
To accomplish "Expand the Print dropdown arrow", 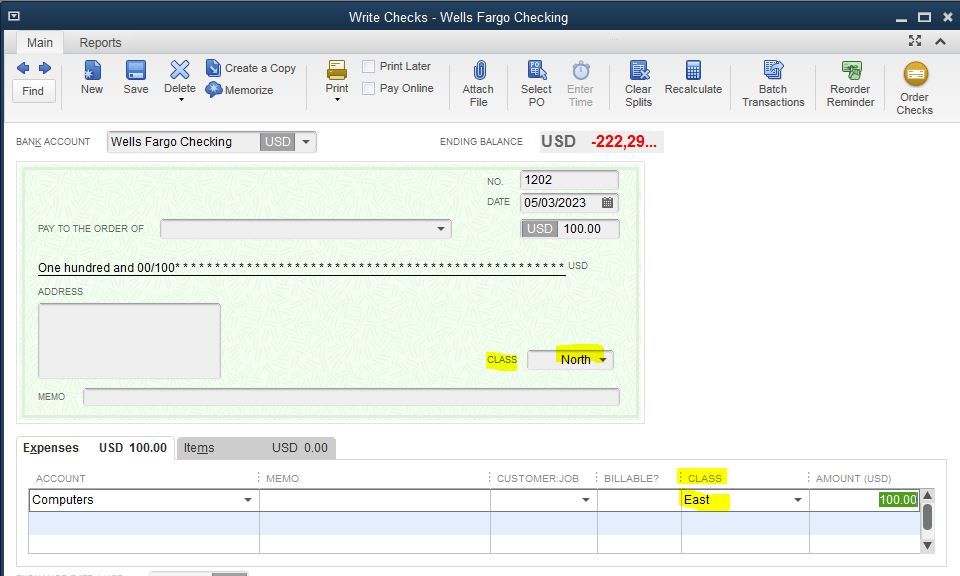I will [337, 99].
